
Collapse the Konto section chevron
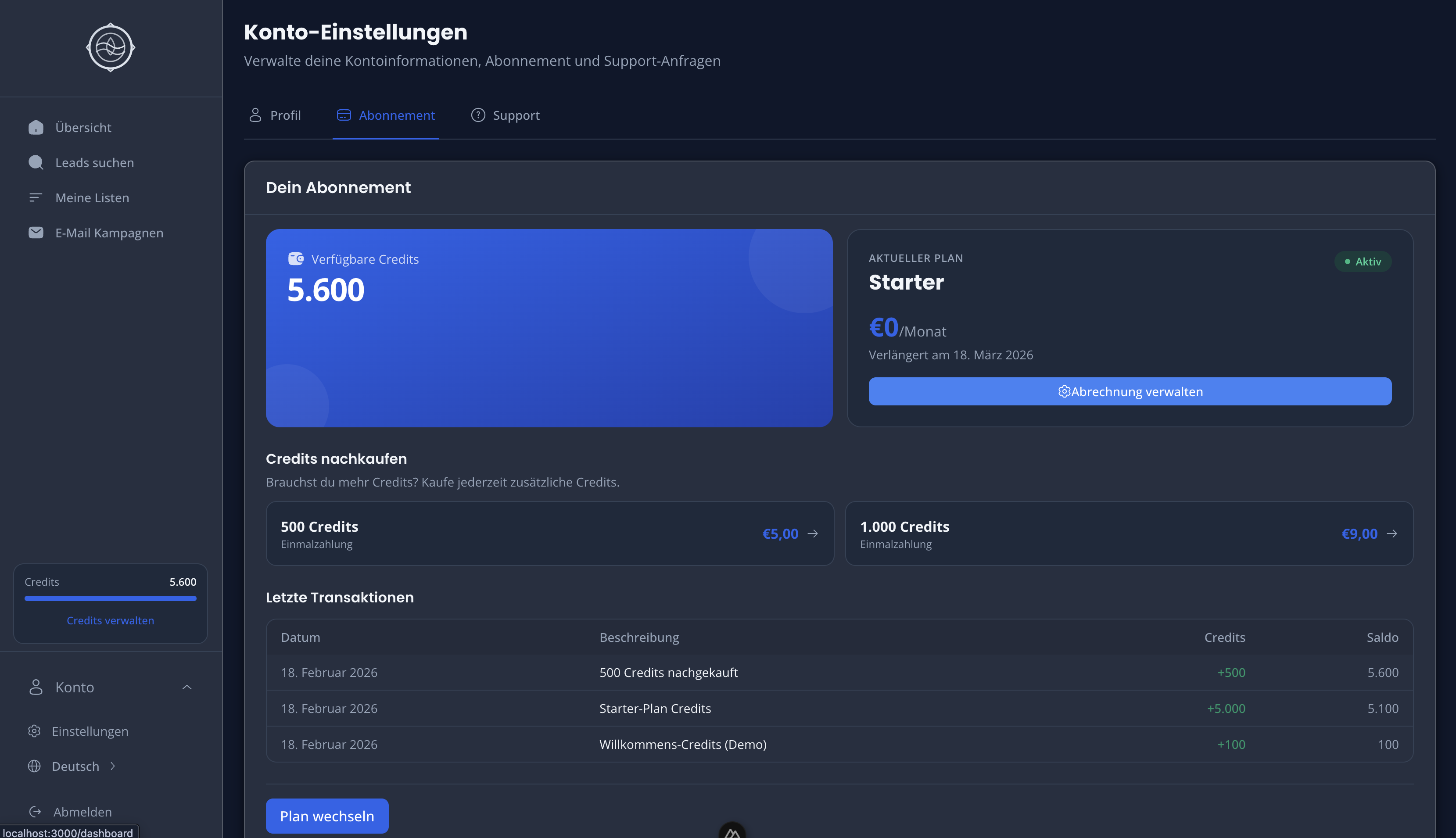click(186, 687)
